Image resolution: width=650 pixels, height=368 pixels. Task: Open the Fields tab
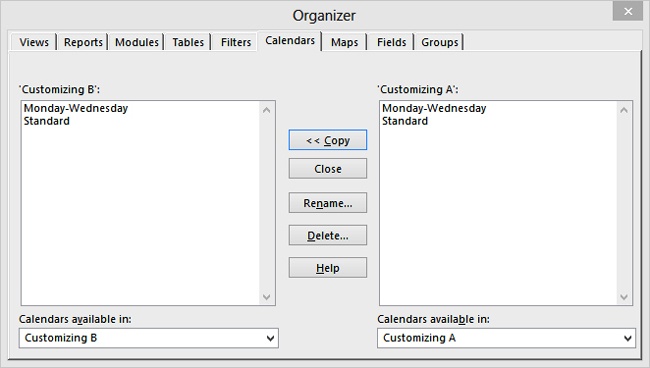(391, 42)
